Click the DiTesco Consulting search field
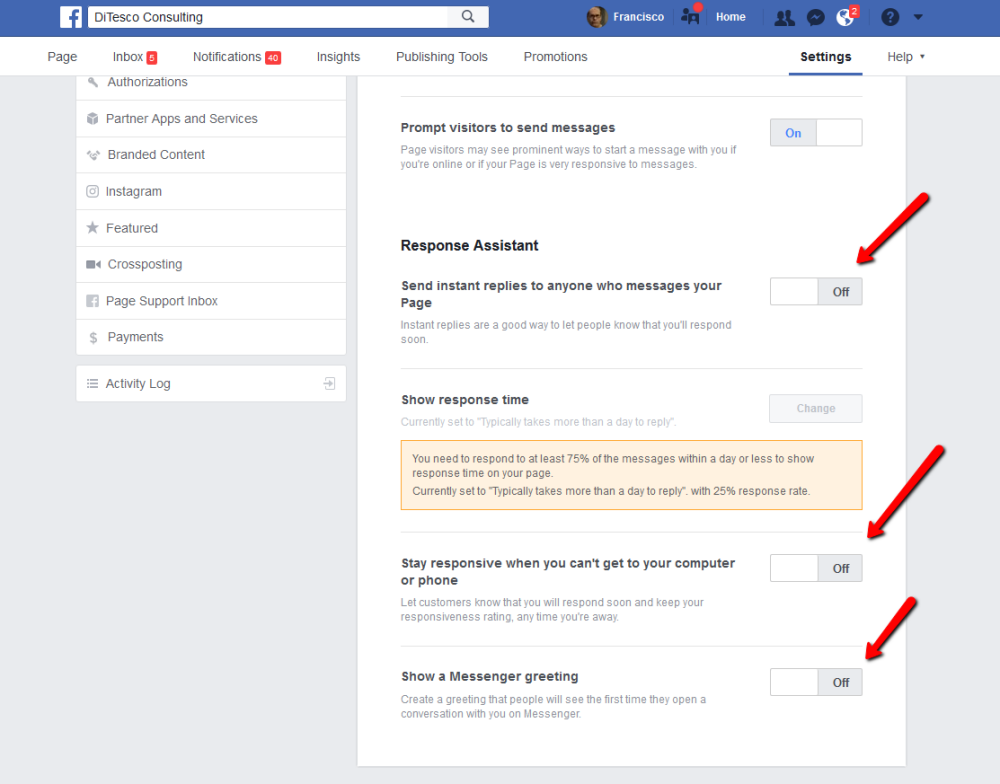 click(x=268, y=17)
